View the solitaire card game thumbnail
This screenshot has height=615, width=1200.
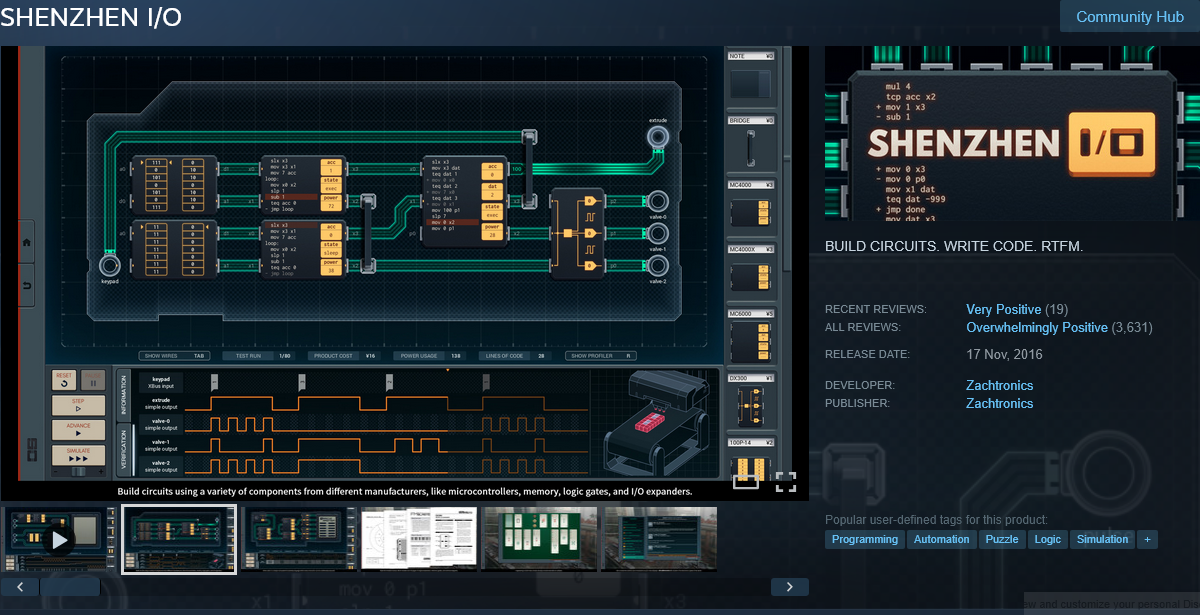[539, 539]
